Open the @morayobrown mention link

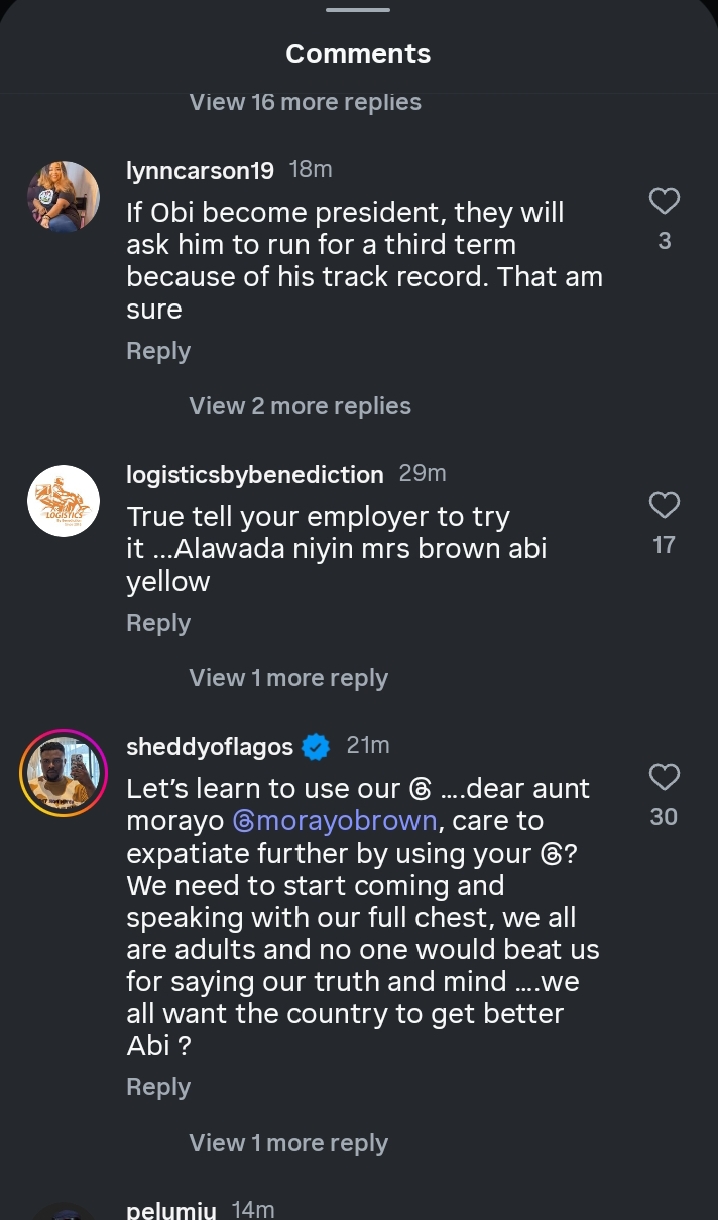coord(335,821)
